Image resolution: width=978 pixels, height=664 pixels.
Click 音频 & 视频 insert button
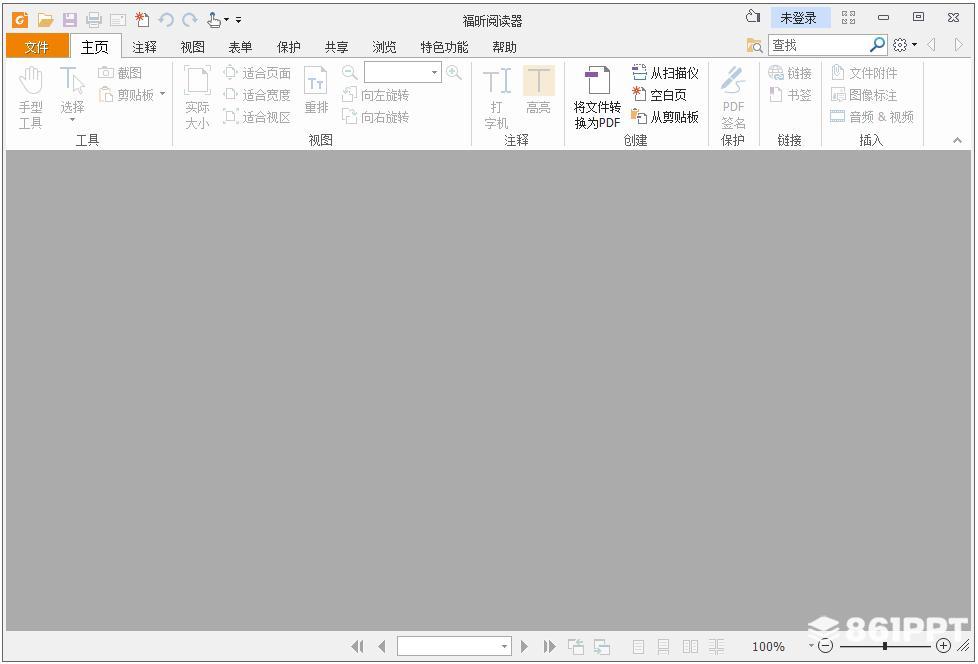click(x=872, y=117)
